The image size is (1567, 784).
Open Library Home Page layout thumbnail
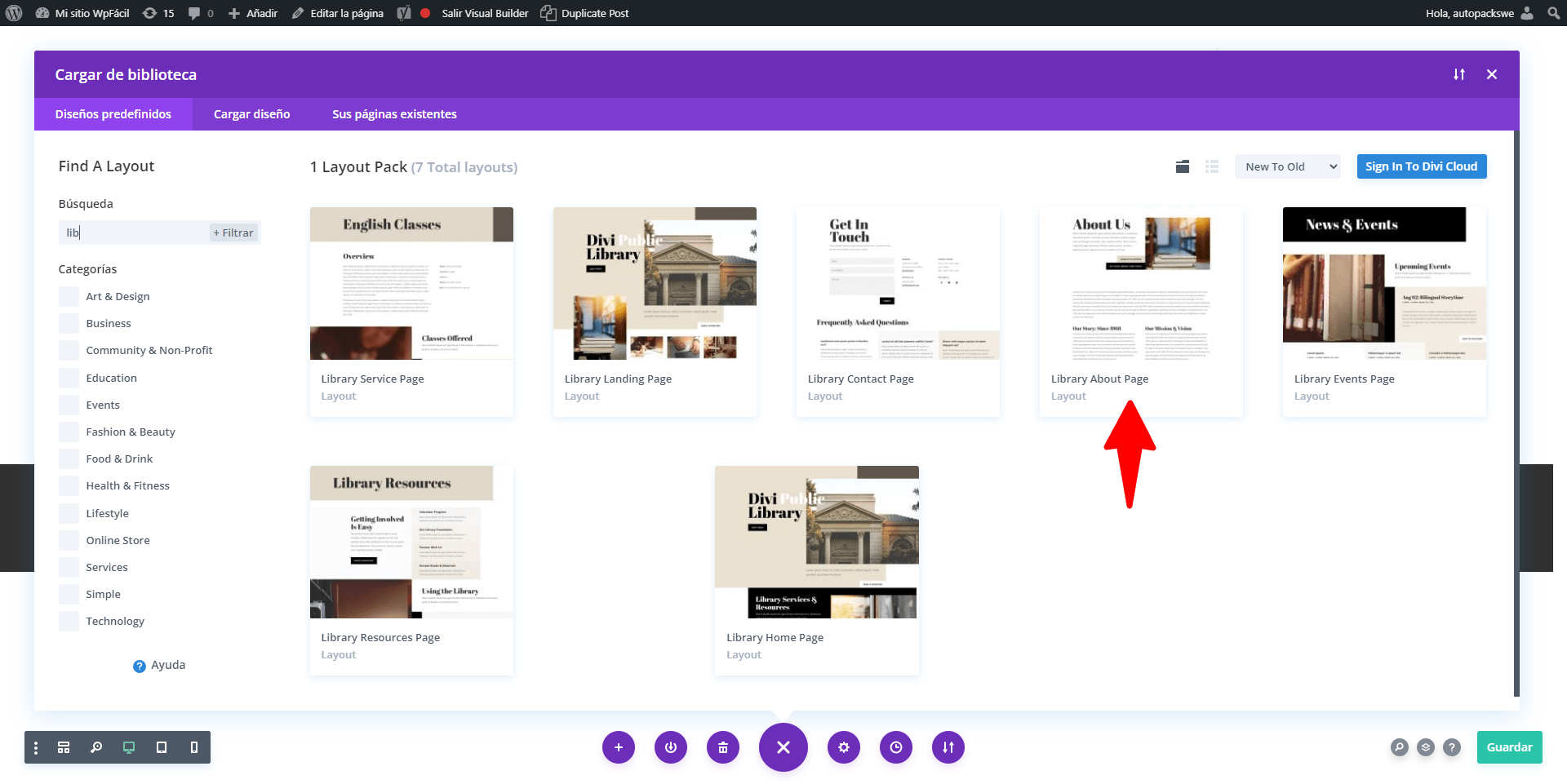point(817,542)
